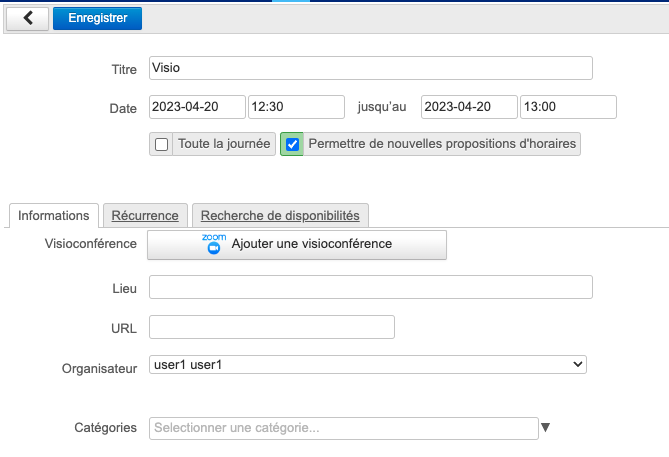This screenshot has height=457, width=669.
Task: Click the back arrow button
Action: [27, 18]
